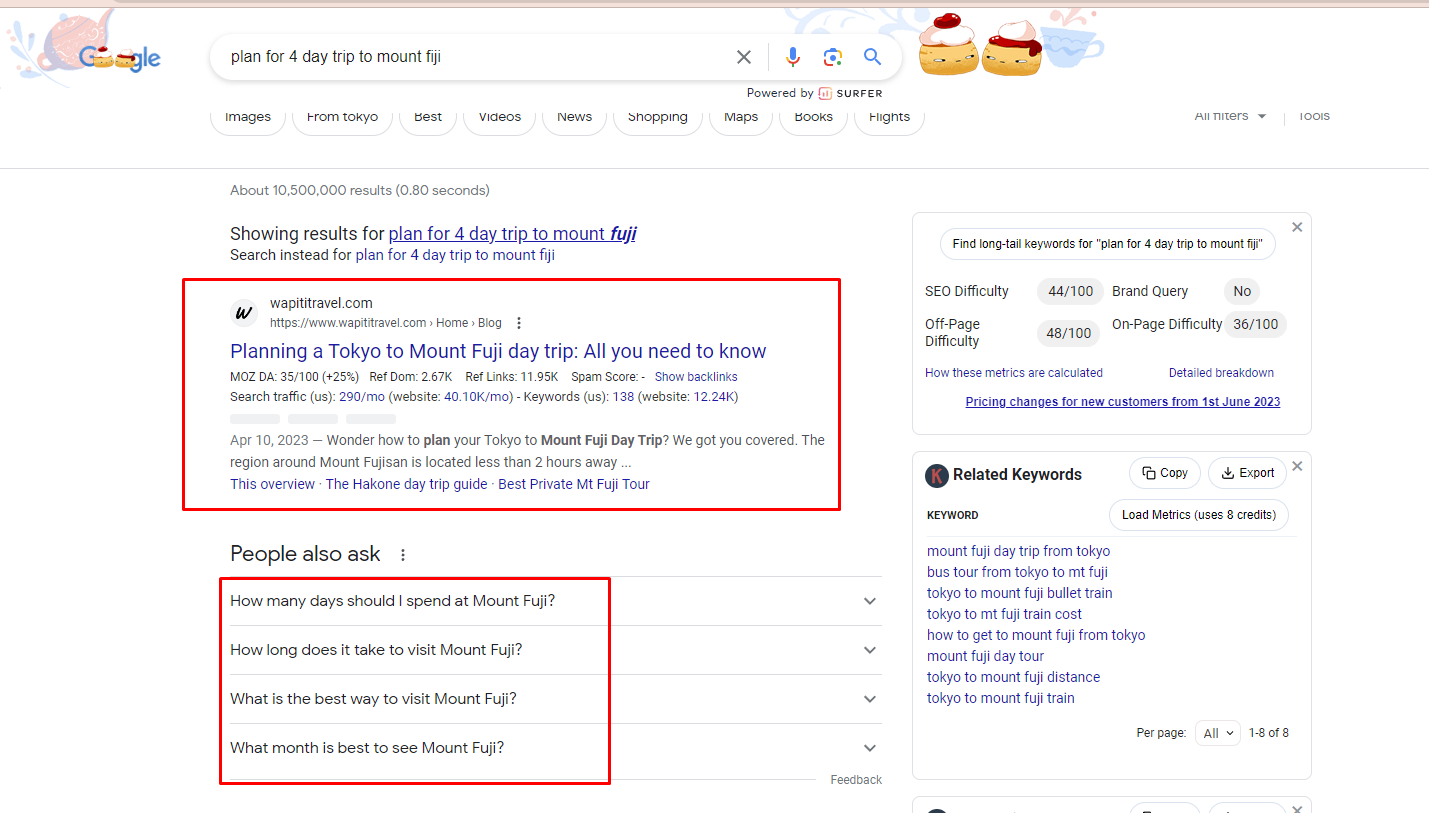The width and height of the screenshot is (1429, 813).
Task: Expand 'What month is best to see Mount Fuji?'
Action: (556, 748)
